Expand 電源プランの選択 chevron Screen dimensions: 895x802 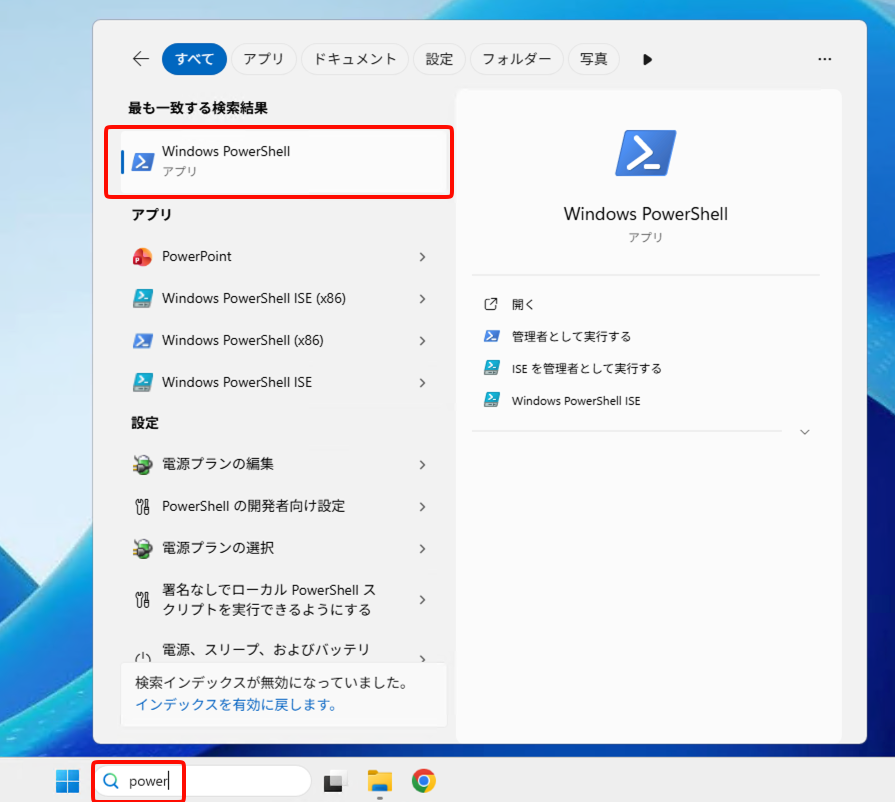pyautogui.click(x=422, y=549)
